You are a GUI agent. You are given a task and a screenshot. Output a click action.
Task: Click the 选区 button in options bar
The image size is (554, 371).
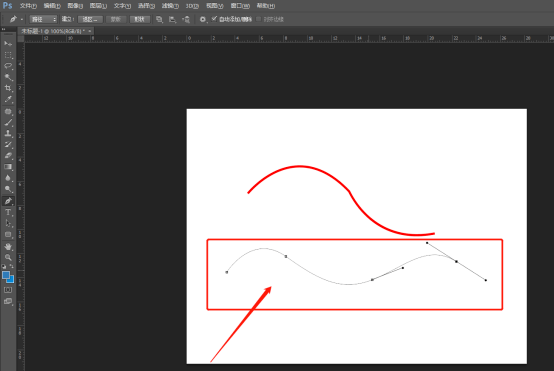coord(90,19)
